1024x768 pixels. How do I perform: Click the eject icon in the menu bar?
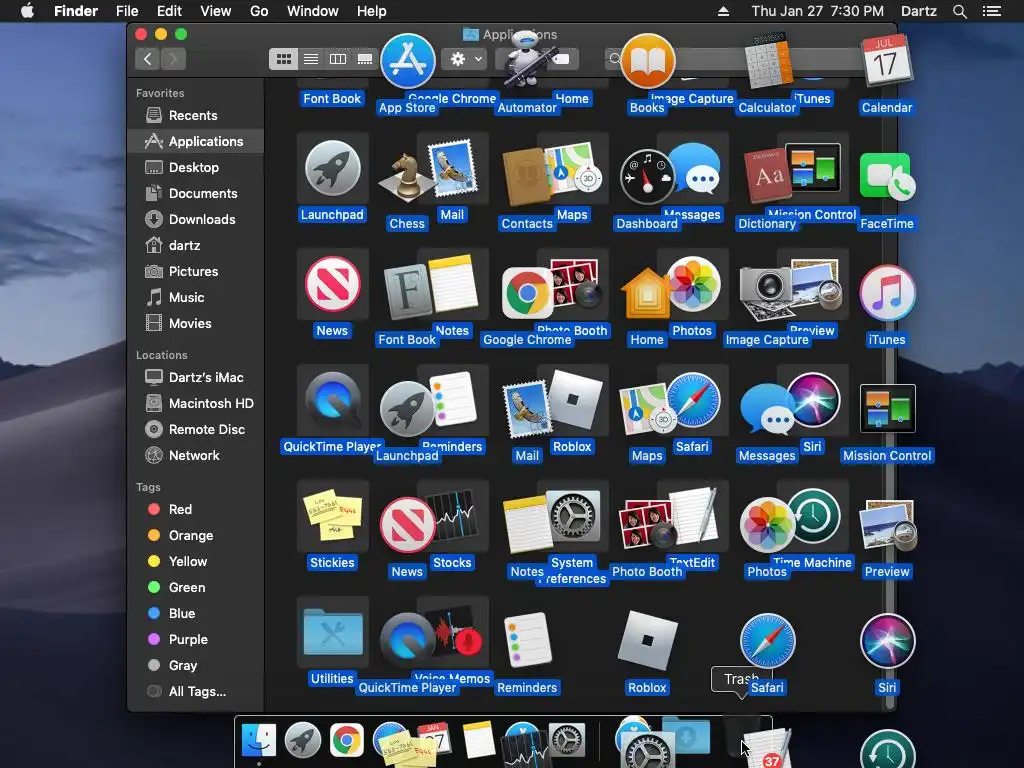point(723,11)
